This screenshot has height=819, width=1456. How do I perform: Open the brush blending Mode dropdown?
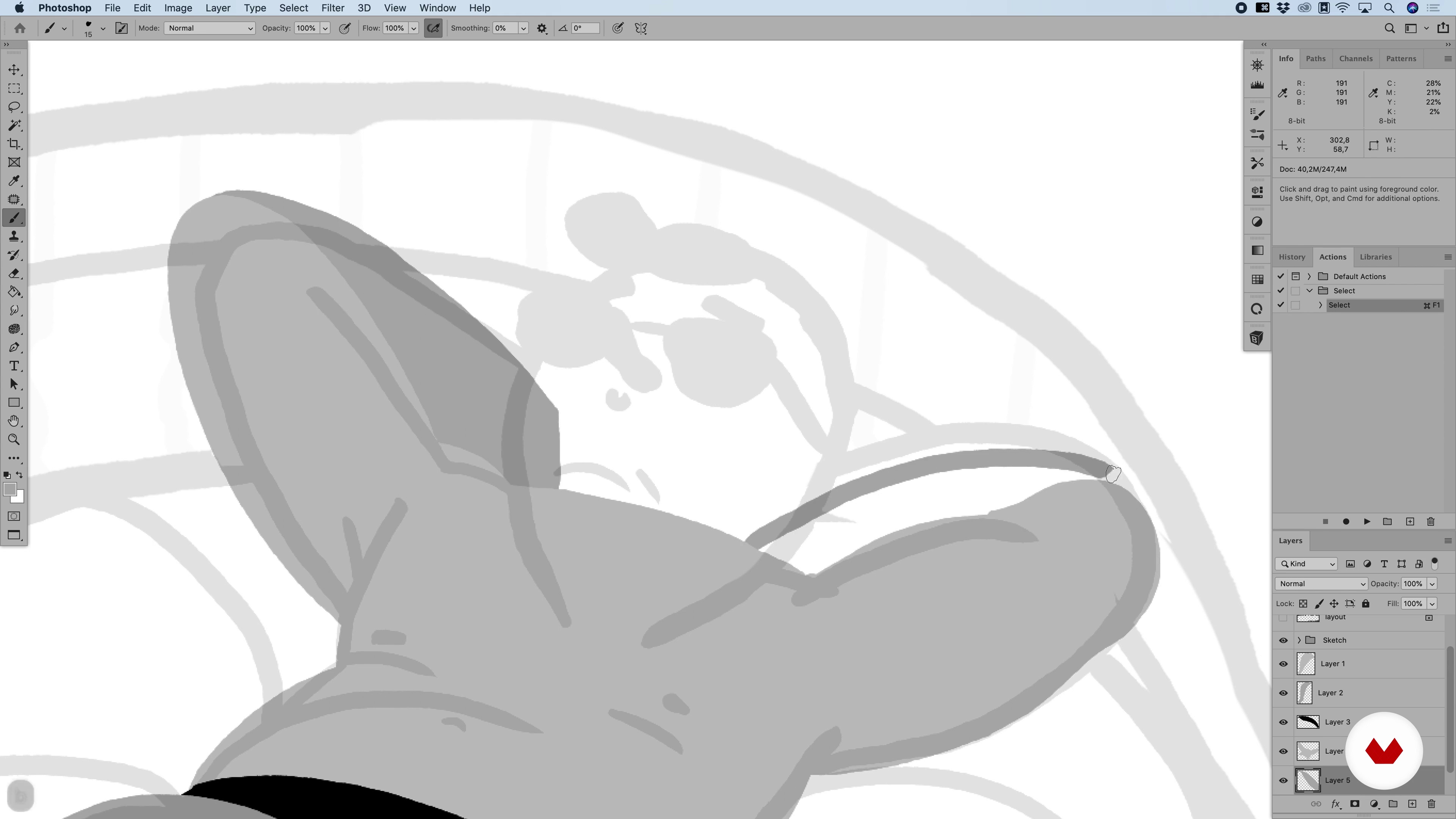click(210, 28)
